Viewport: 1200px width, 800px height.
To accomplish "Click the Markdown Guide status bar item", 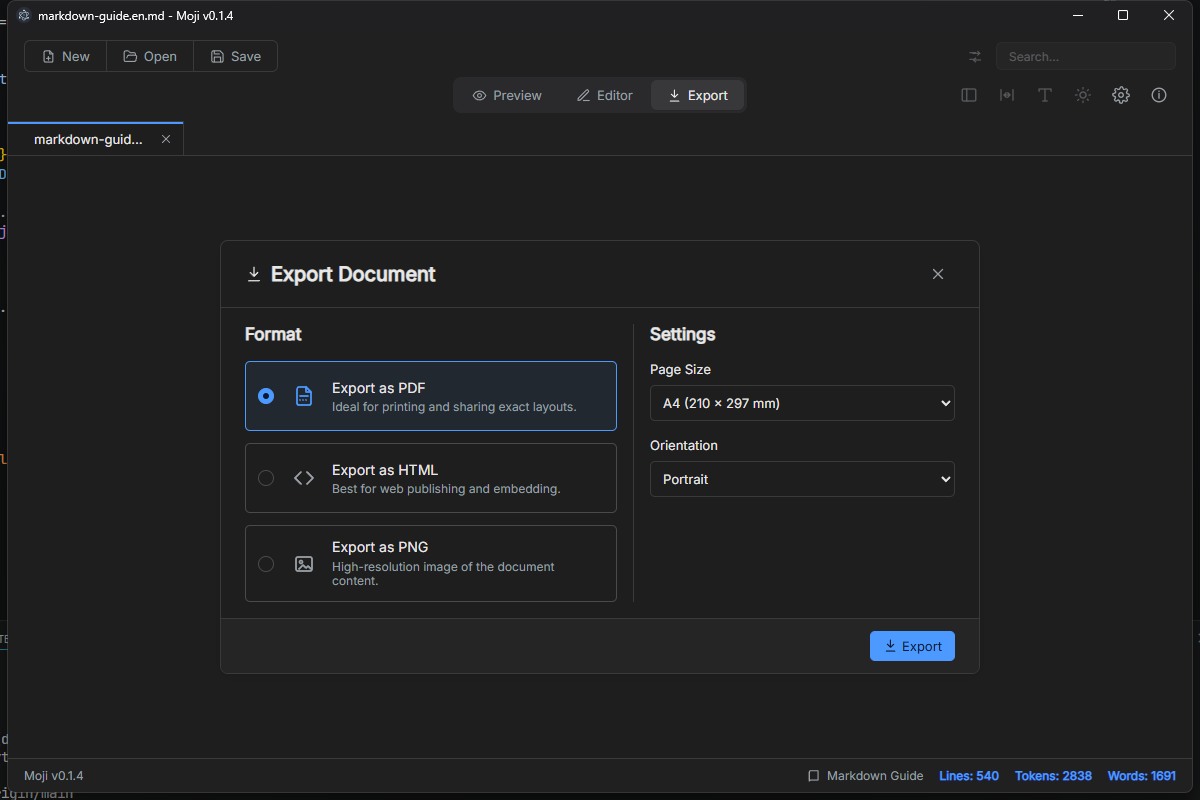I will point(866,776).
